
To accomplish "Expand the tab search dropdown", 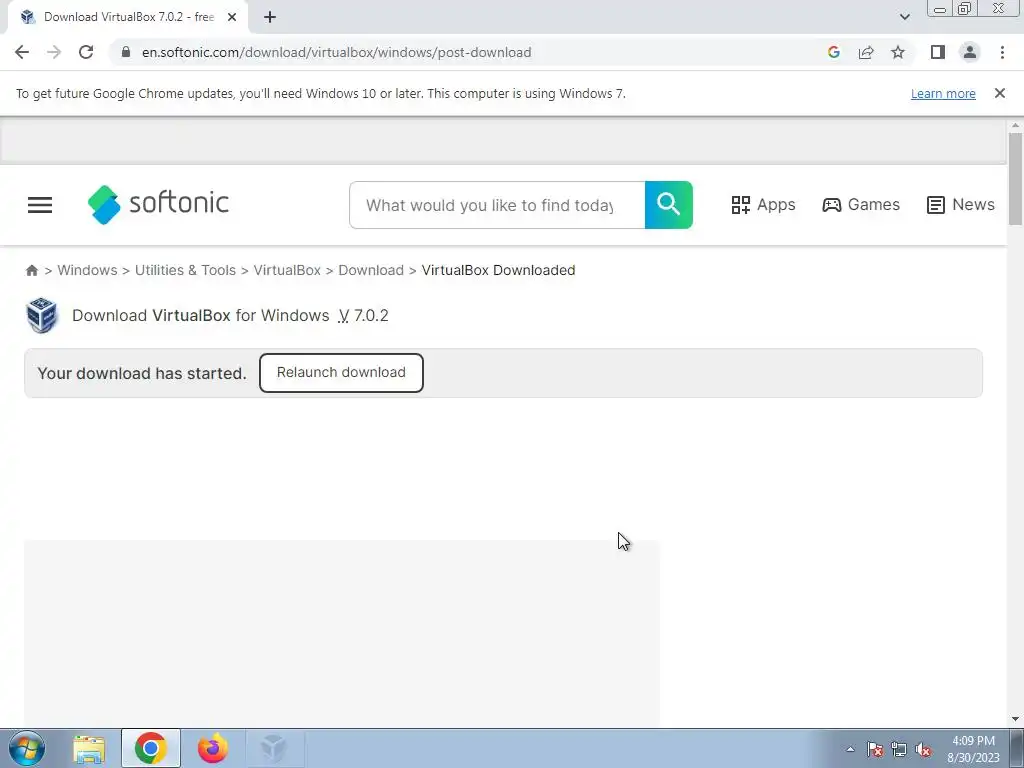I will tap(904, 17).
